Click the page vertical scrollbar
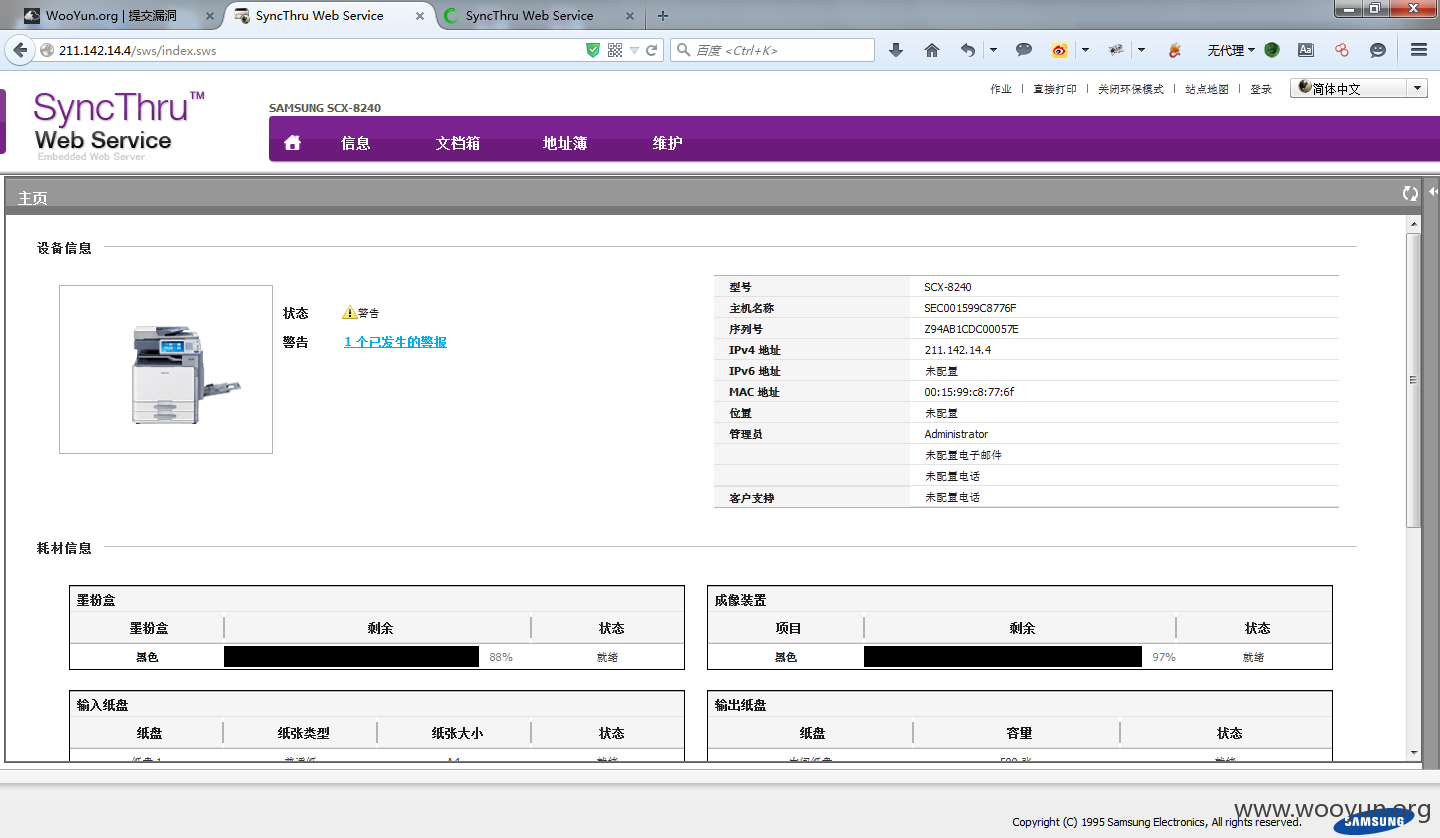Screen dimensions: 1440x838 coord(1413,380)
